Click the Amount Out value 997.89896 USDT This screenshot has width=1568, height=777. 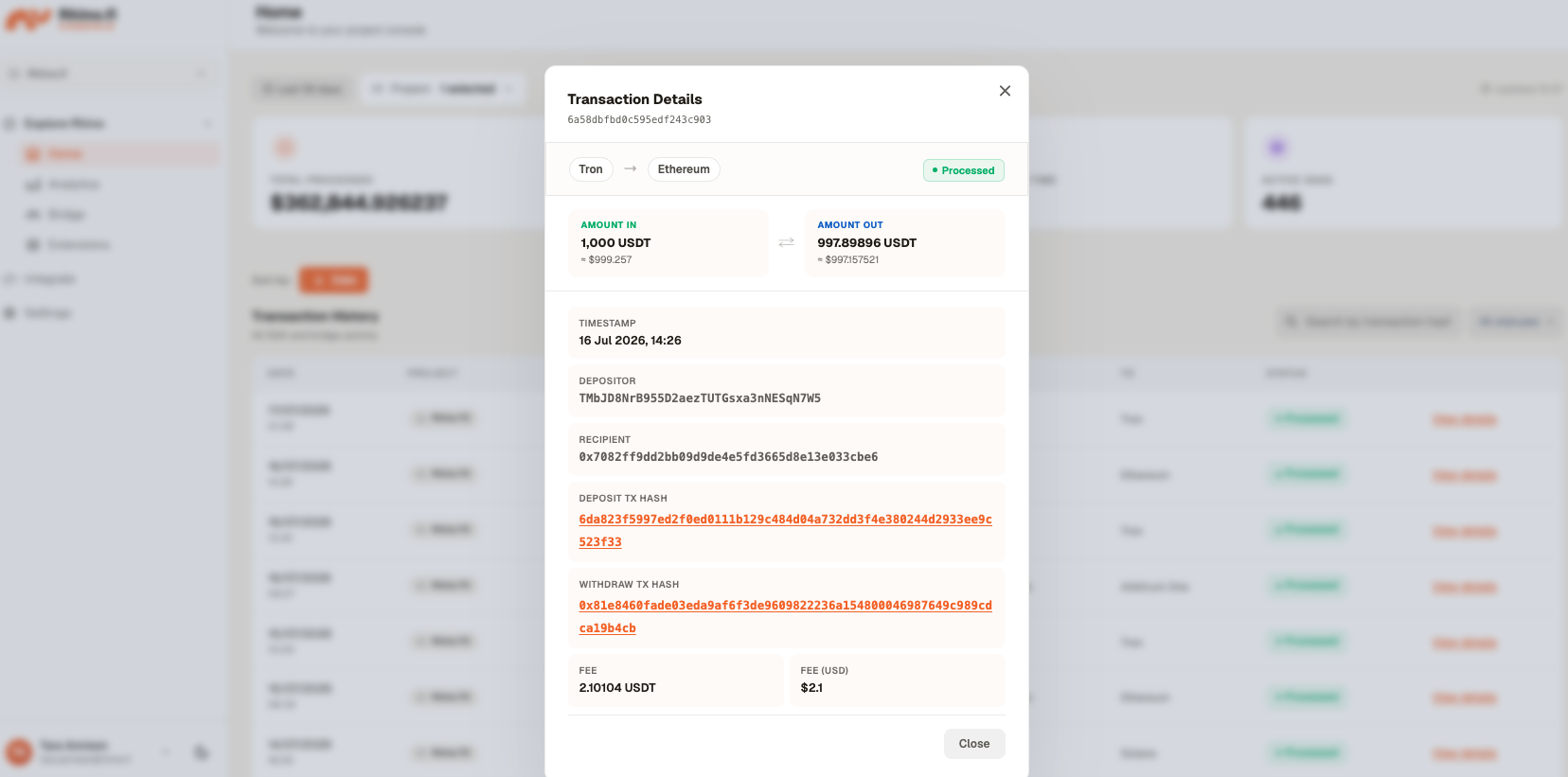866,243
